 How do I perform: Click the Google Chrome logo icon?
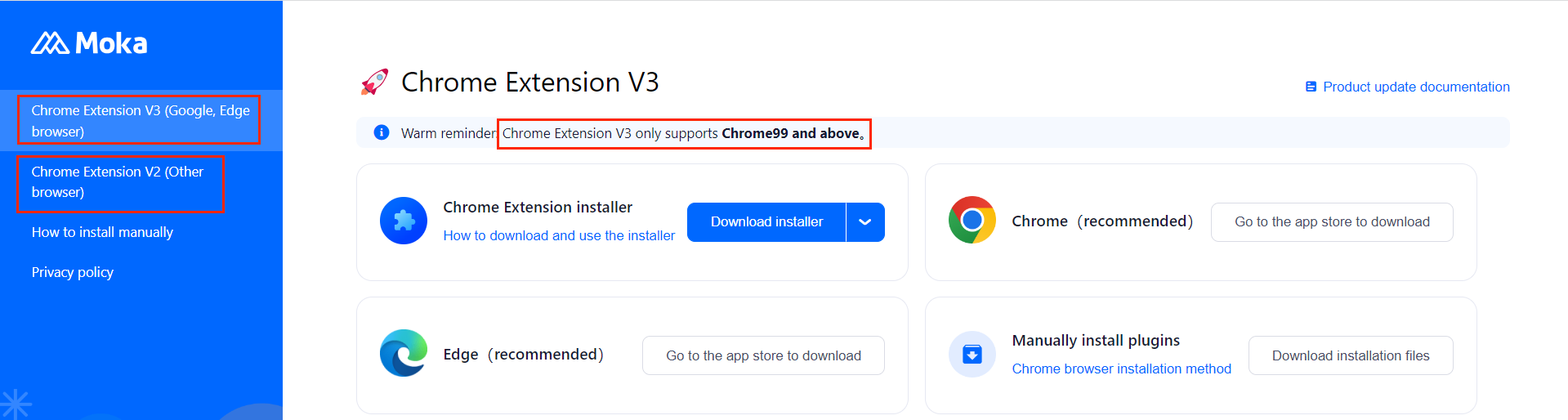[x=972, y=220]
